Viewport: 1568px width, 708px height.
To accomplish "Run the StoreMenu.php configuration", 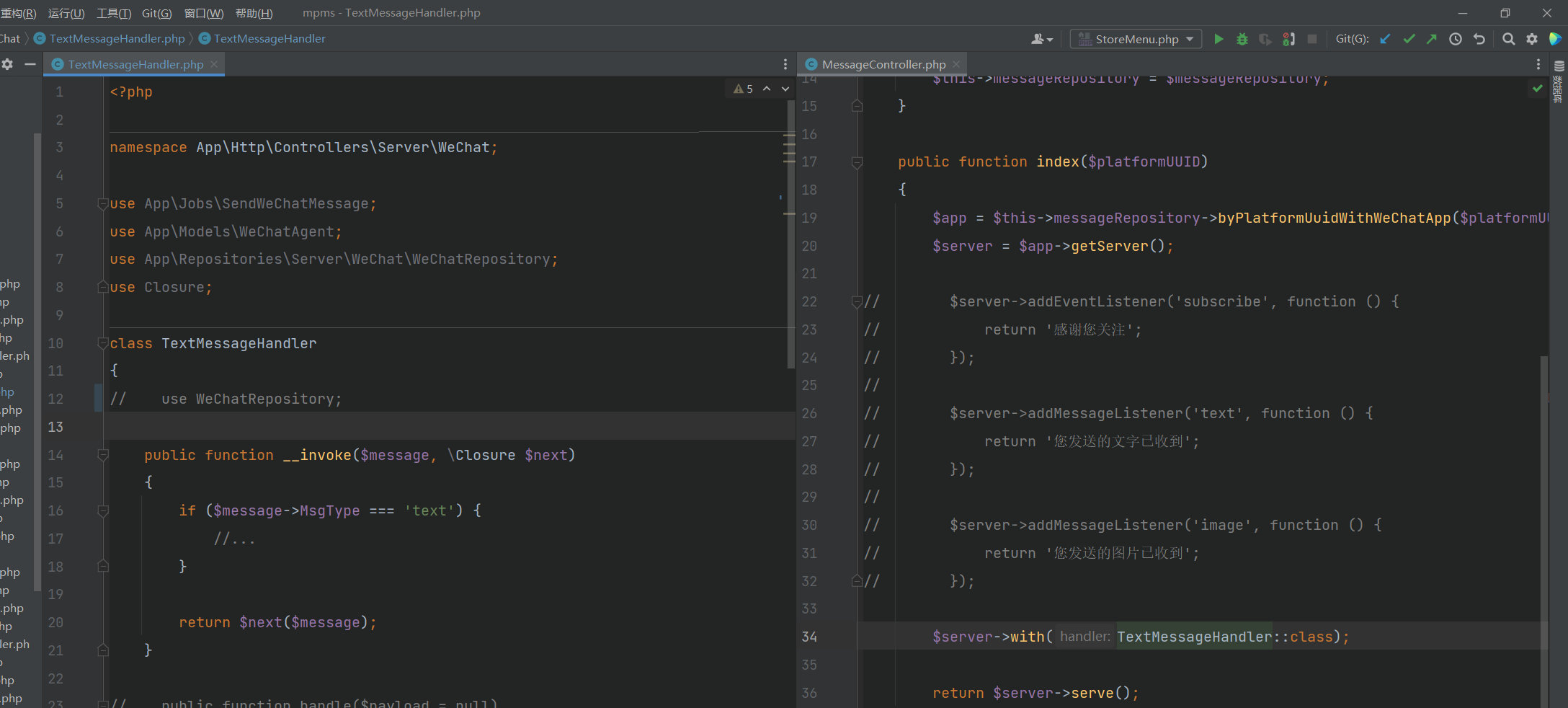I will point(1219,39).
